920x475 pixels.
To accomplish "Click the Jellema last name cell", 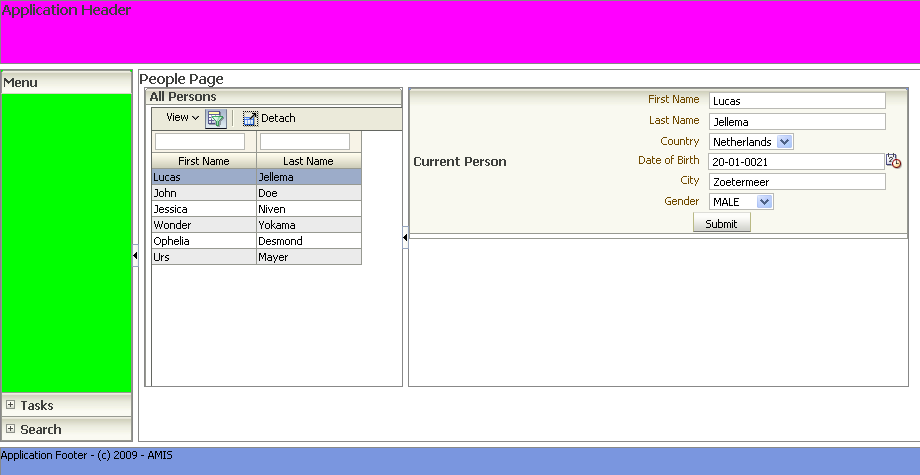I will point(309,177).
